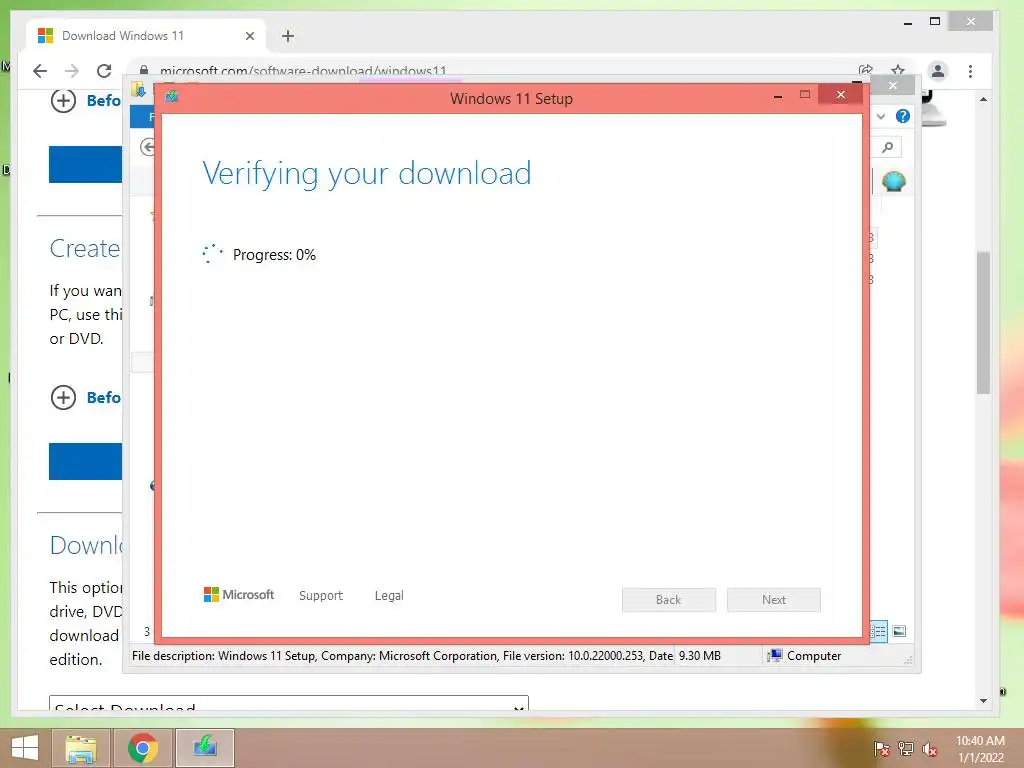Click the Action Center flag tray icon
Screen dimensions: 1024x768
click(x=882, y=748)
